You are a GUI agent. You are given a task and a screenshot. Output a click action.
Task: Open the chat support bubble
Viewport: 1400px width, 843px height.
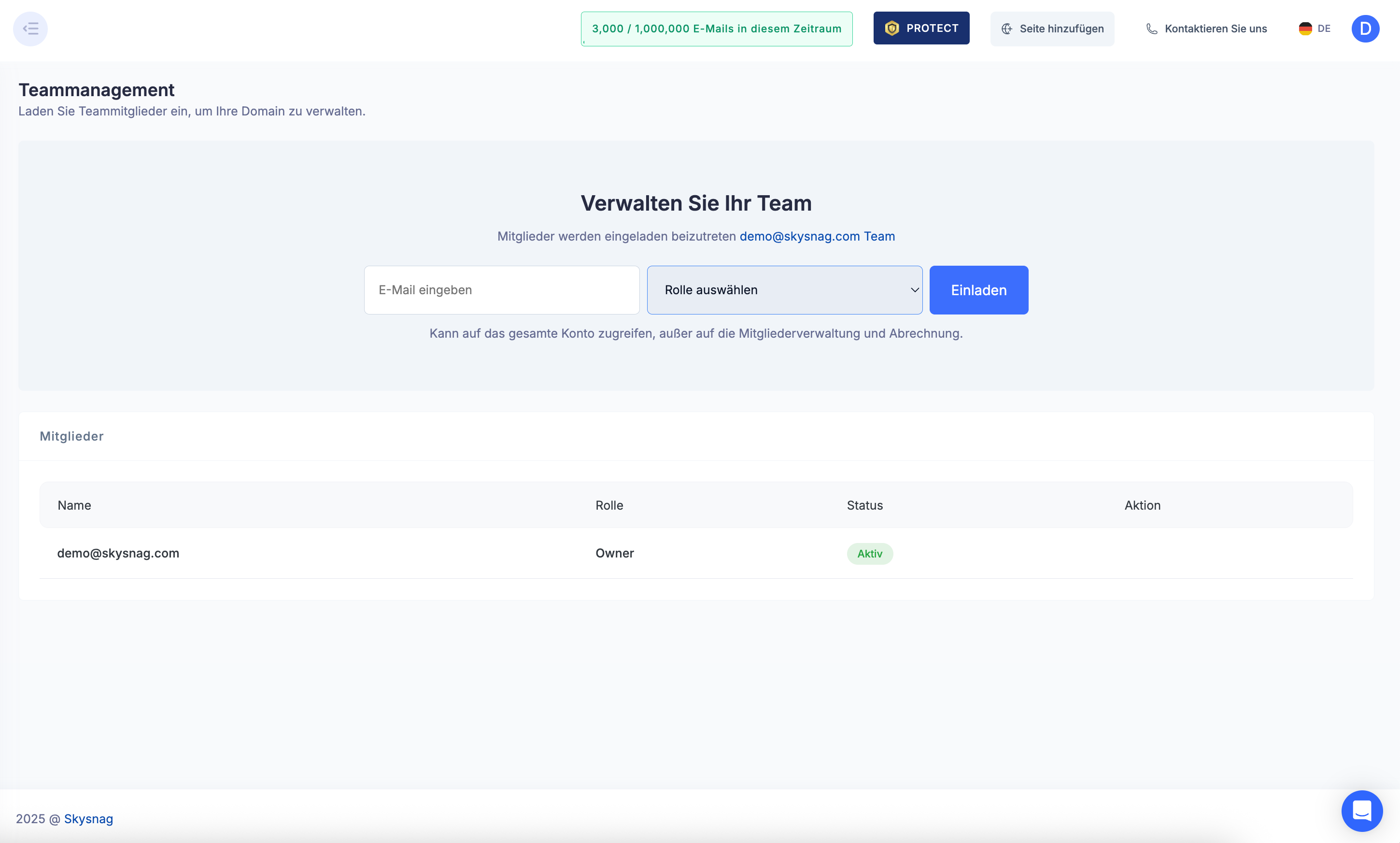click(1361, 810)
